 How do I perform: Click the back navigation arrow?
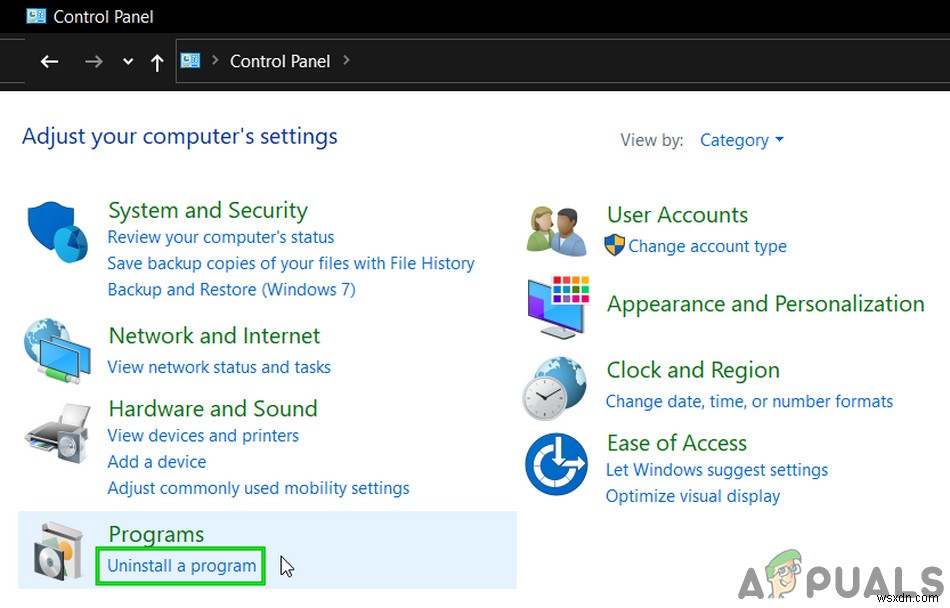(49, 61)
